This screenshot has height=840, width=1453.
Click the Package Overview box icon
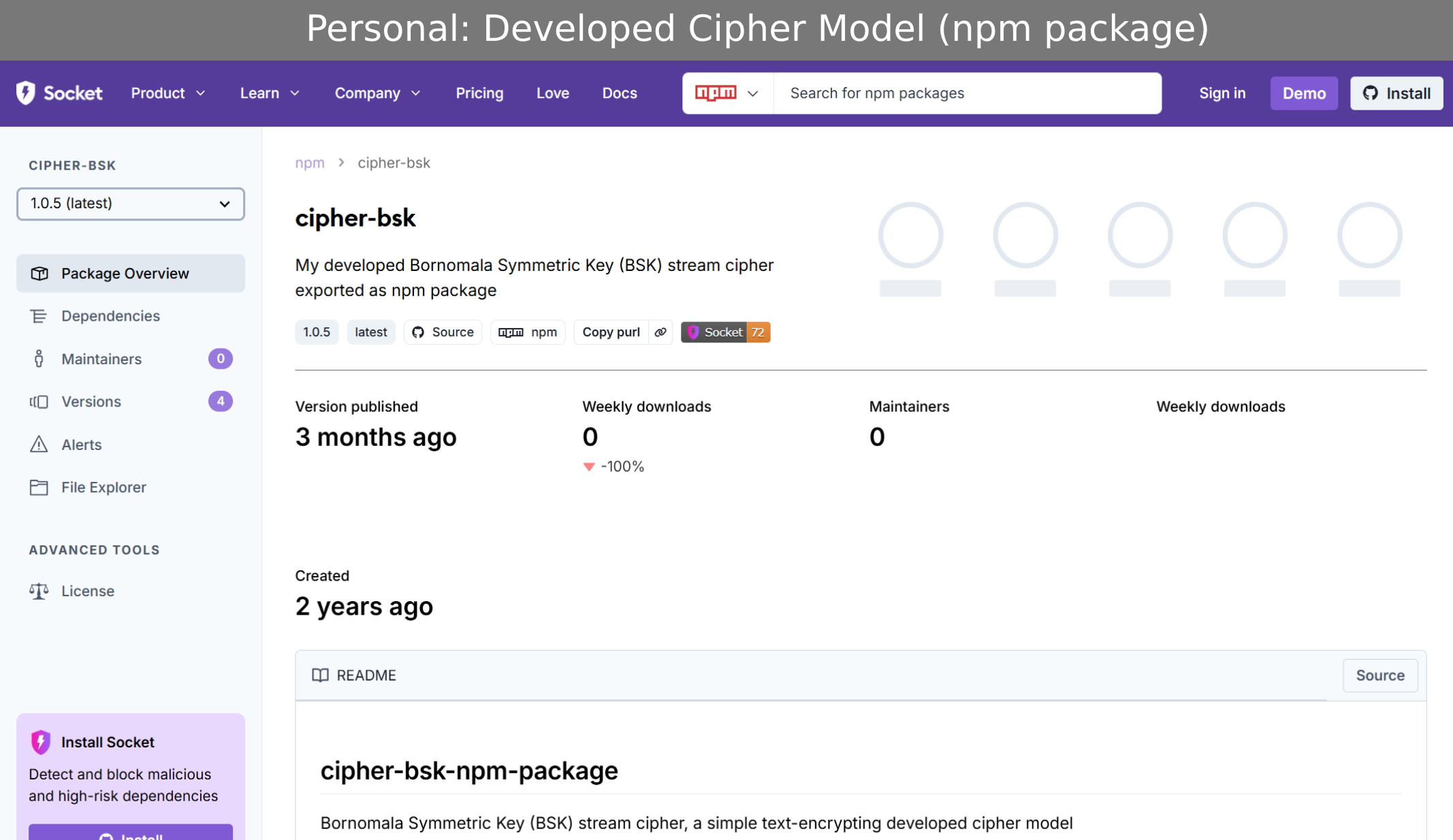click(39, 274)
